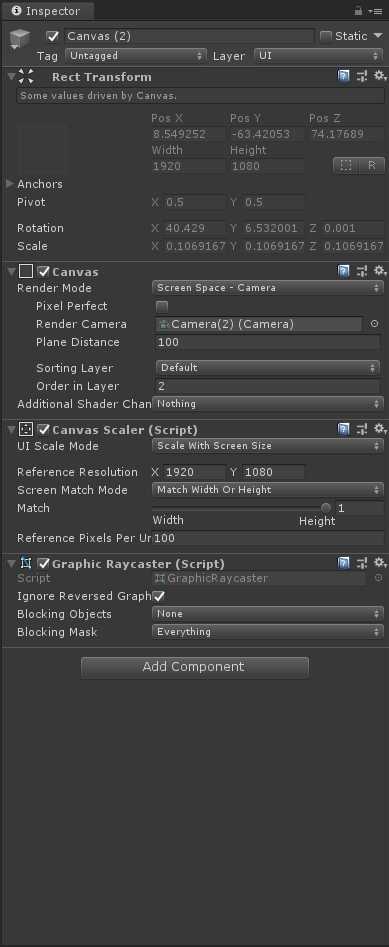The width and height of the screenshot is (389, 947).
Task: Click the Add Component button
Action: click(194, 667)
